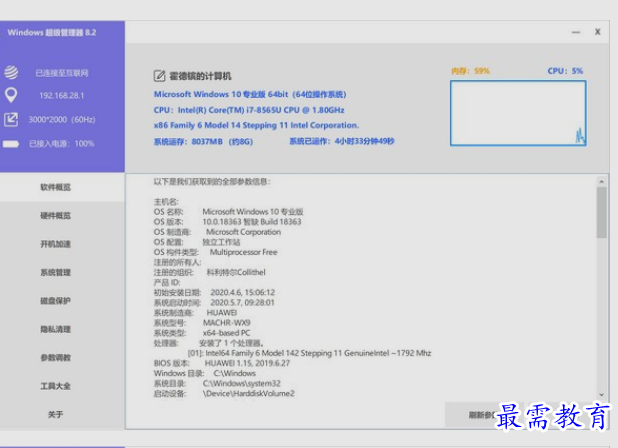Click the OS 制造商 Microsoft Corporation row
This screenshot has height=448, width=618.
click(x=217, y=232)
